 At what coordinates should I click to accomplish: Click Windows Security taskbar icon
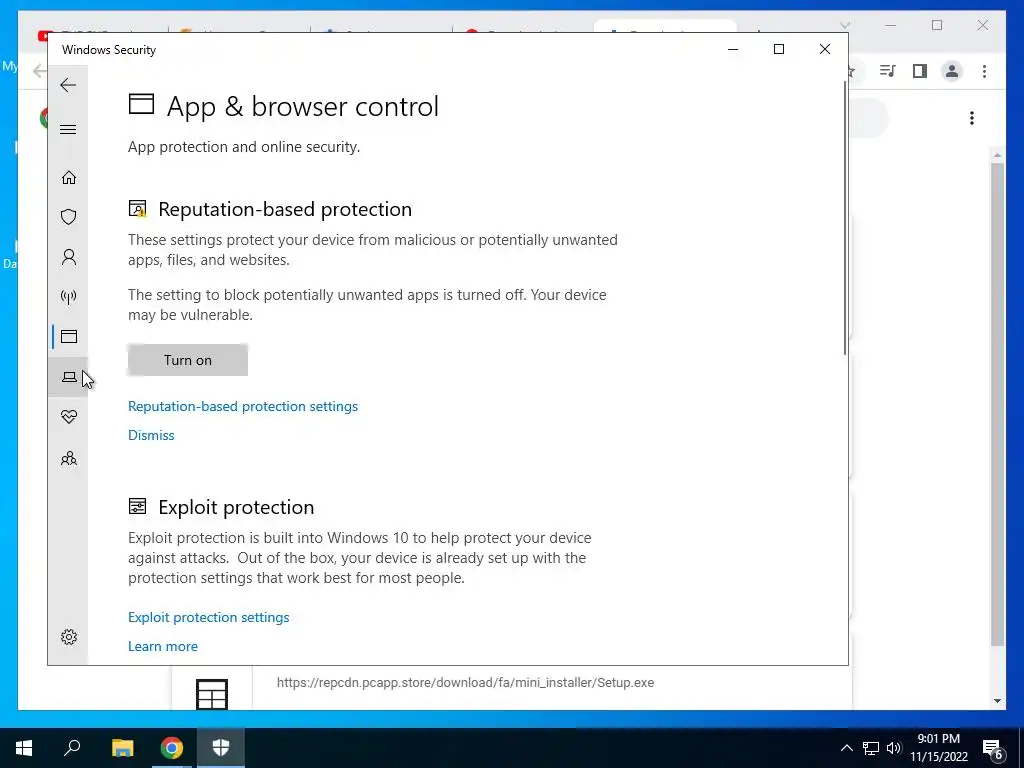click(221, 748)
